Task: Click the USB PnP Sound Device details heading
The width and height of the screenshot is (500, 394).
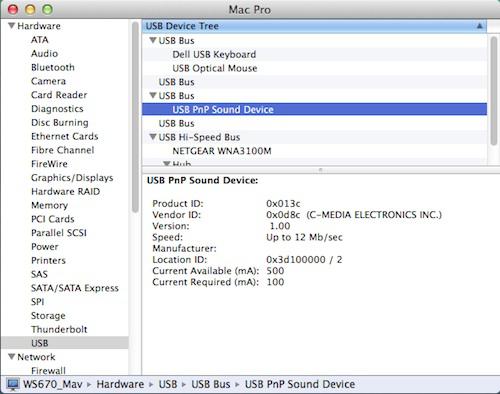Action: click(203, 180)
